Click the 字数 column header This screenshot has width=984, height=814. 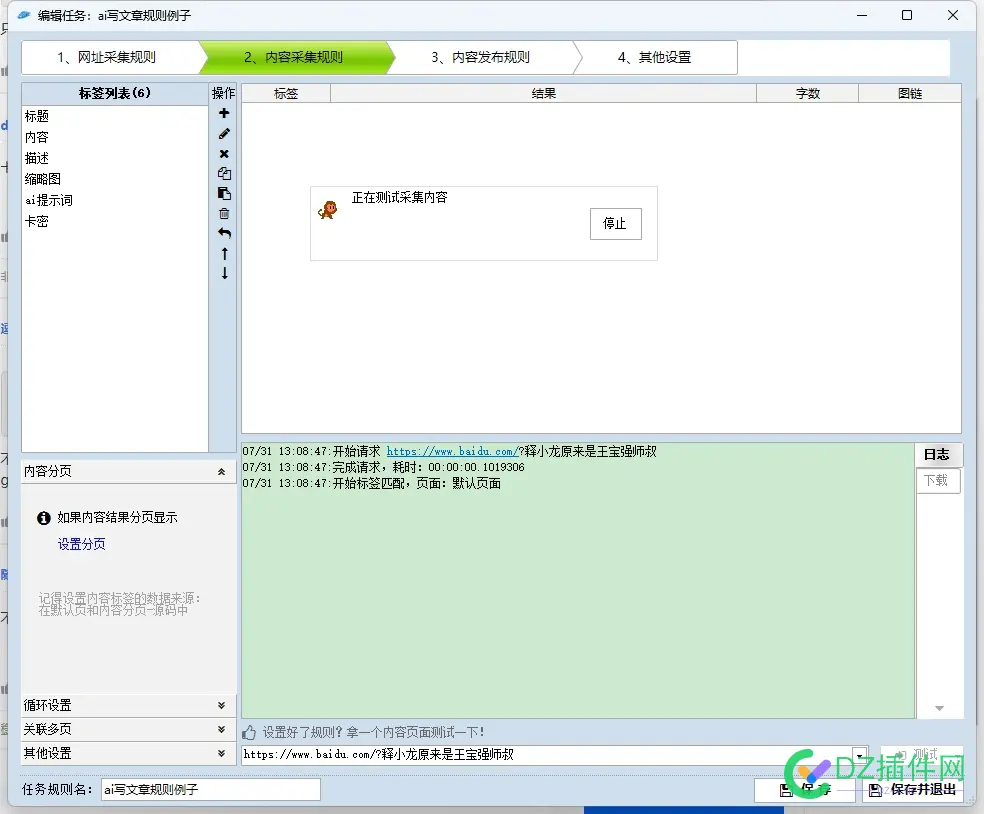pos(808,94)
